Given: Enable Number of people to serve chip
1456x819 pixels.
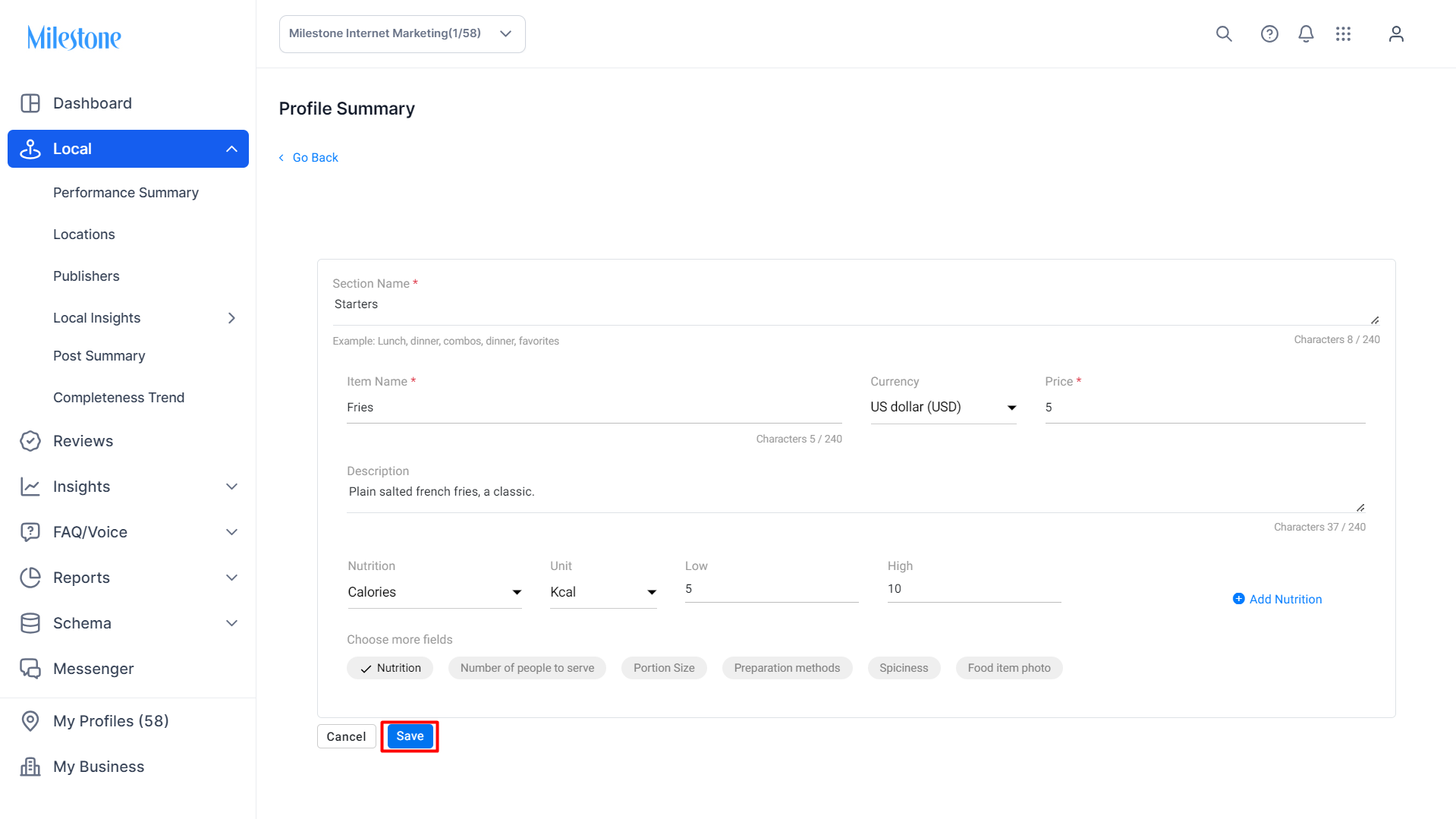Looking at the screenshot, I should (527, 668).
